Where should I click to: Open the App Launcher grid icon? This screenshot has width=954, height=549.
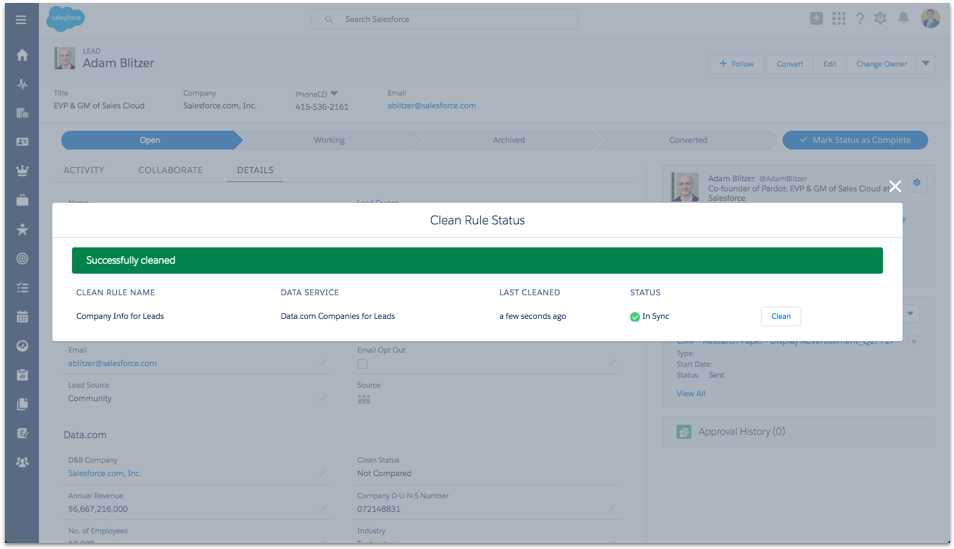[x=838, y=18]
